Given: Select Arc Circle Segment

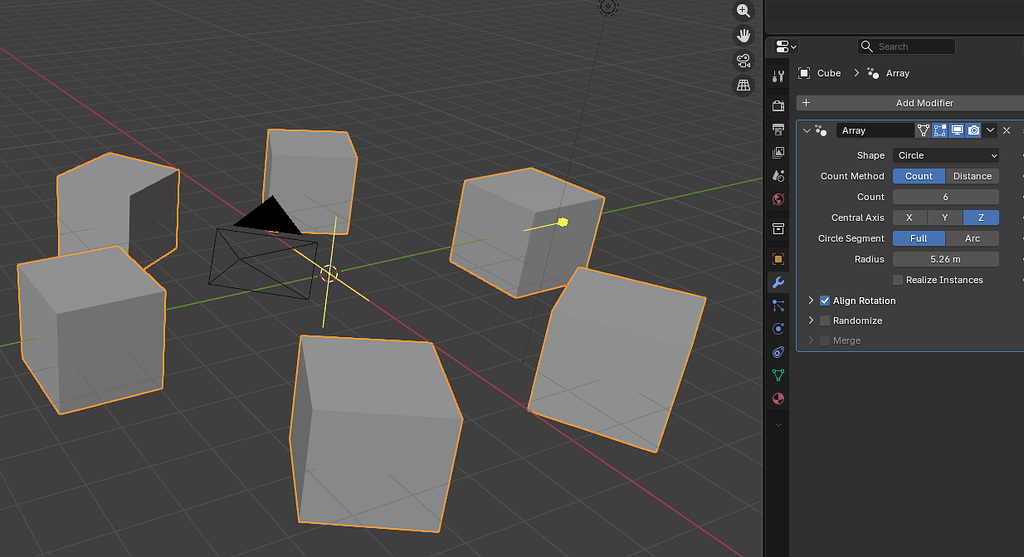Looking at the screenshot, I should [972, 238].
